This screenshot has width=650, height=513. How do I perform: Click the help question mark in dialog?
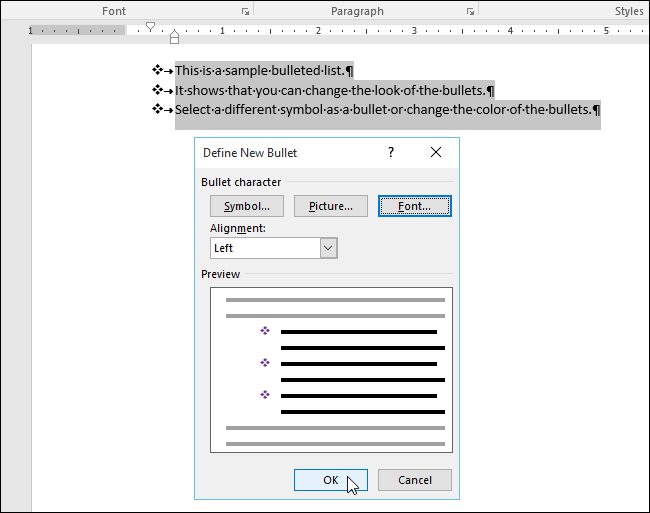point(391,152)
